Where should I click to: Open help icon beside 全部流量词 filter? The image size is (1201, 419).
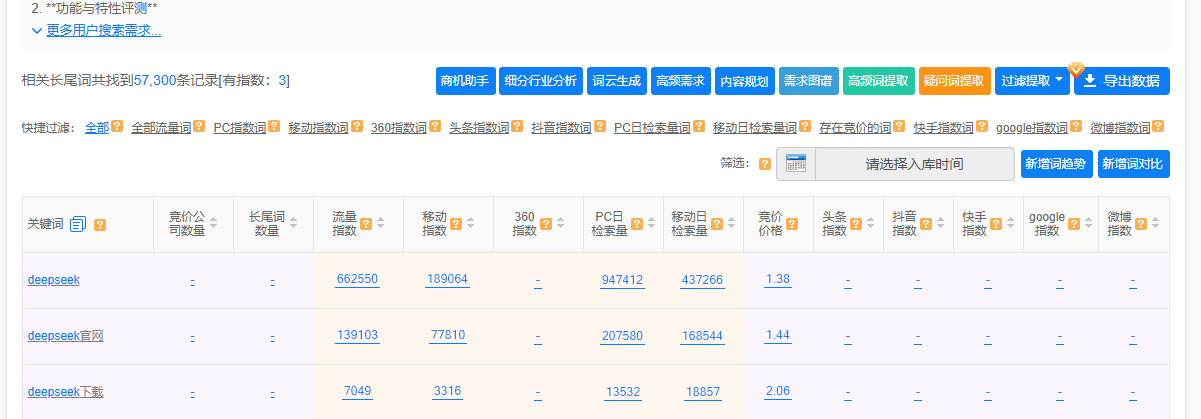[x=199, y=127]
